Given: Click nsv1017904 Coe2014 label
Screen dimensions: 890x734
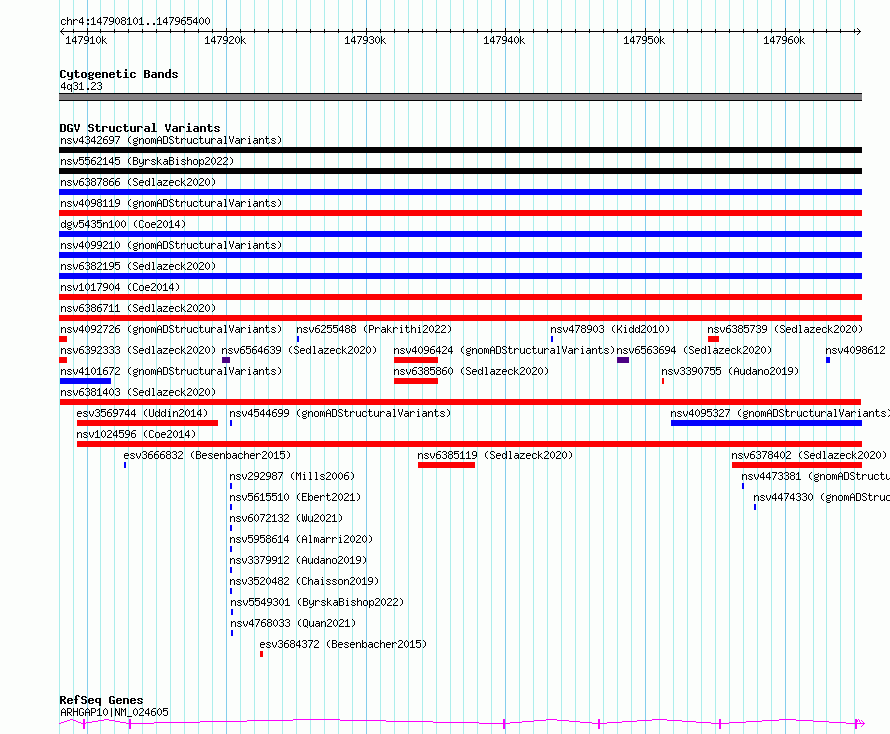Looking at the screenshot, I should click(x=120, y=287).
